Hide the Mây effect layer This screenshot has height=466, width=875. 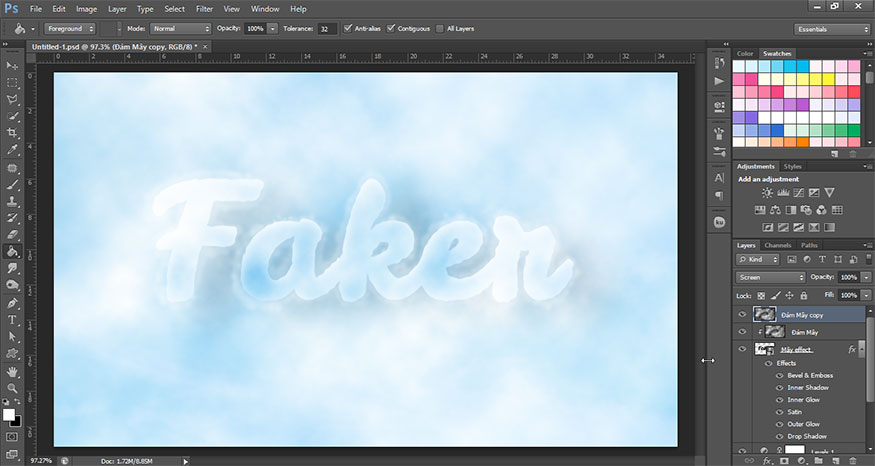point(742,349)
